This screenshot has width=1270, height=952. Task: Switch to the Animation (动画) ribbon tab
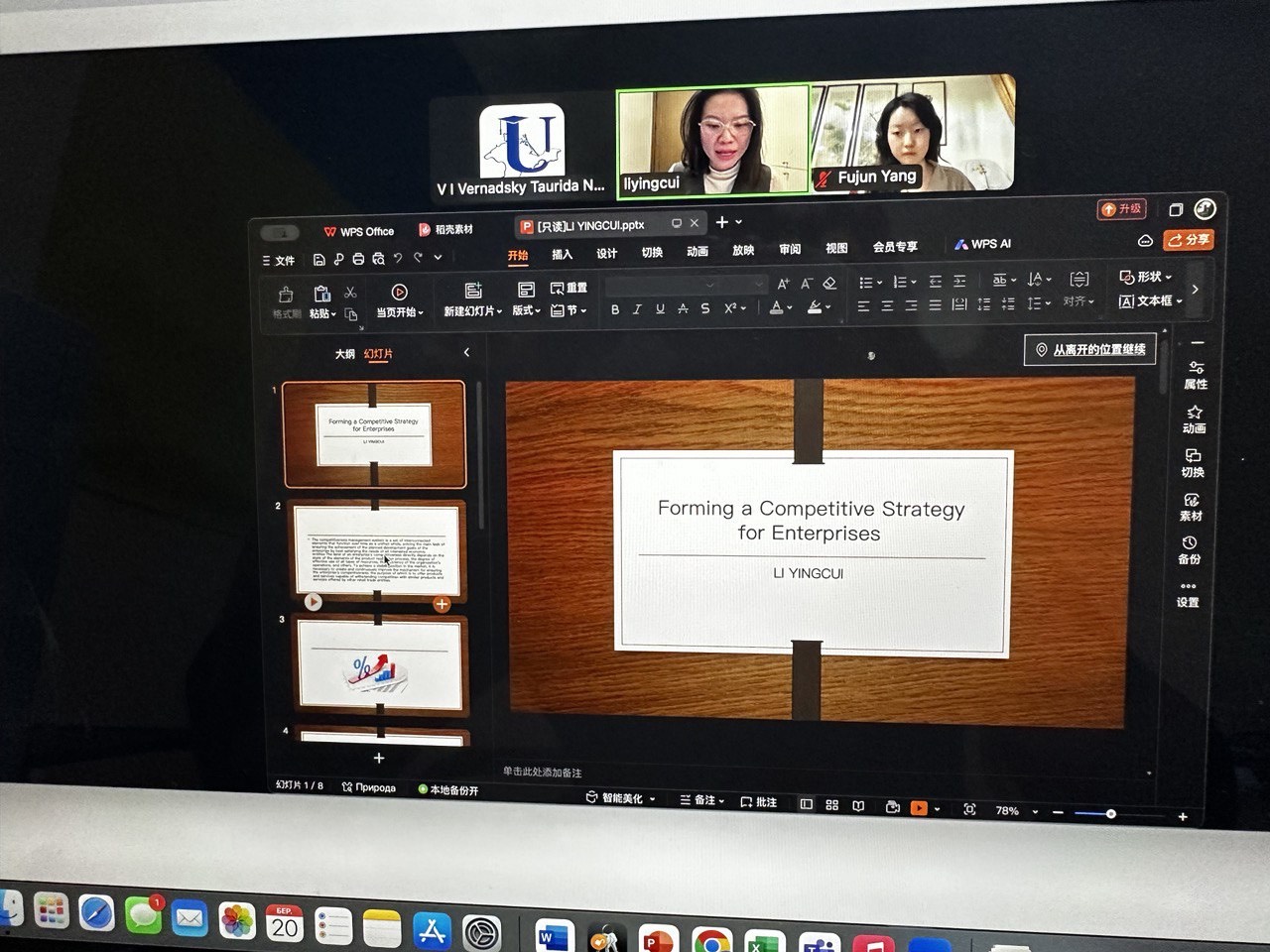[698, 251]
